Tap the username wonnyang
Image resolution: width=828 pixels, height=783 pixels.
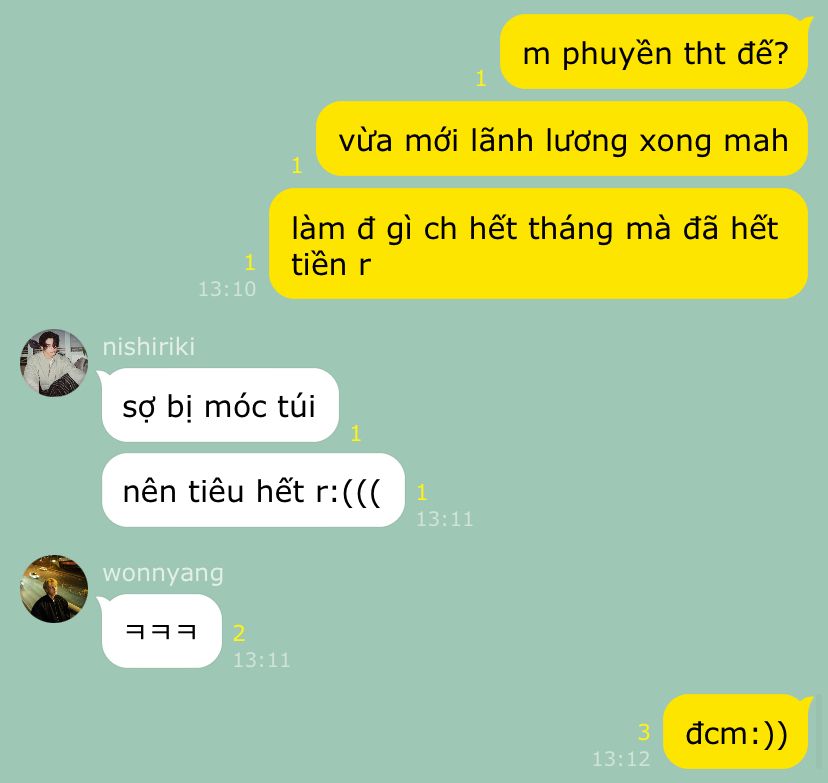click(163, 573)
